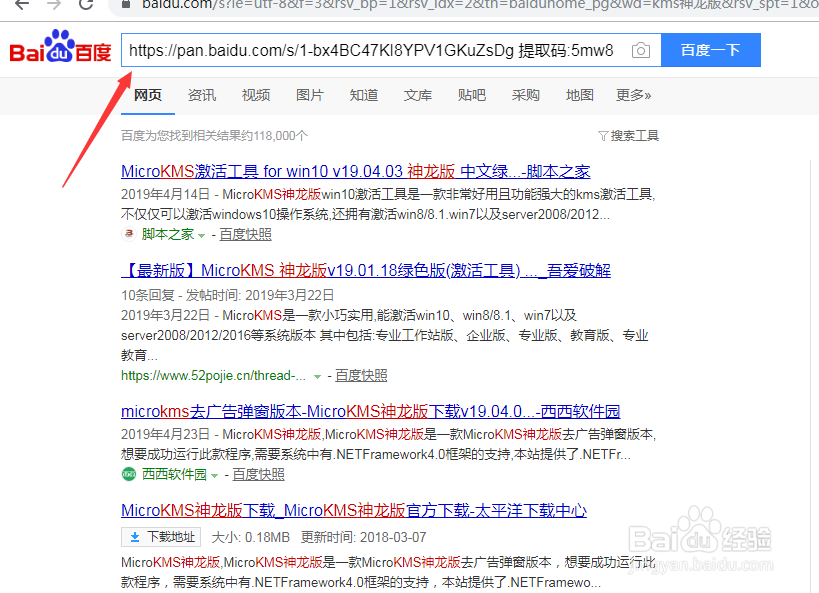Open the 更多» menu
This screenshot has width=819, height=593.
point(633,95)
